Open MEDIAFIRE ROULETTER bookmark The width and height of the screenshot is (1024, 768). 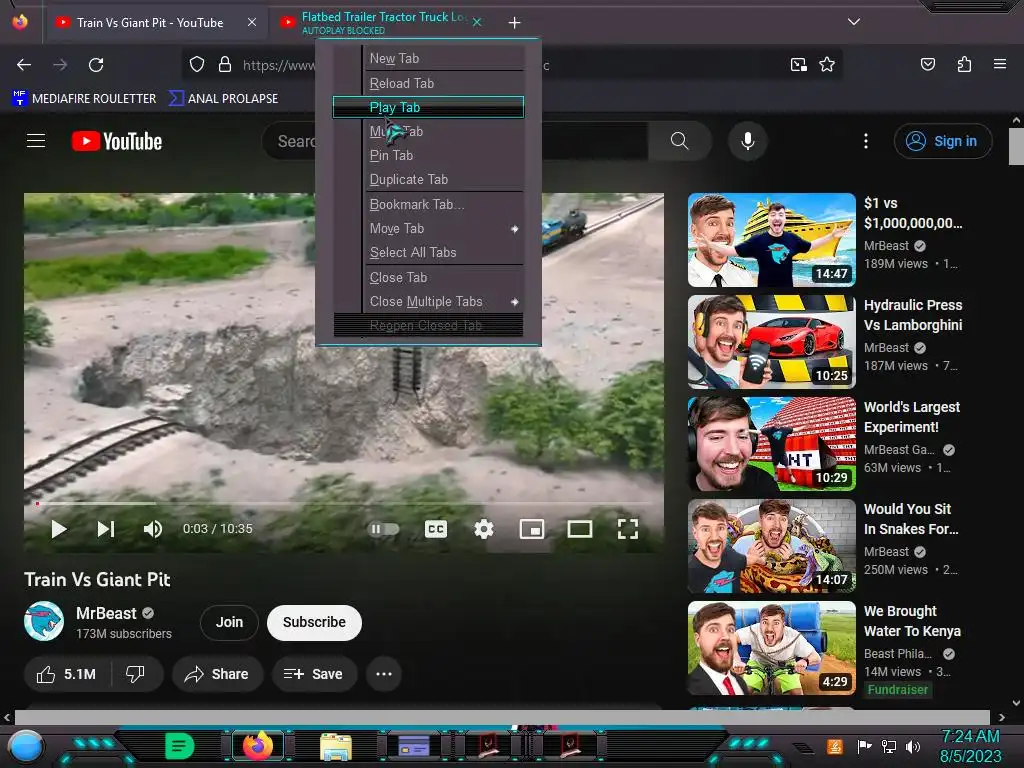point(84,99)
